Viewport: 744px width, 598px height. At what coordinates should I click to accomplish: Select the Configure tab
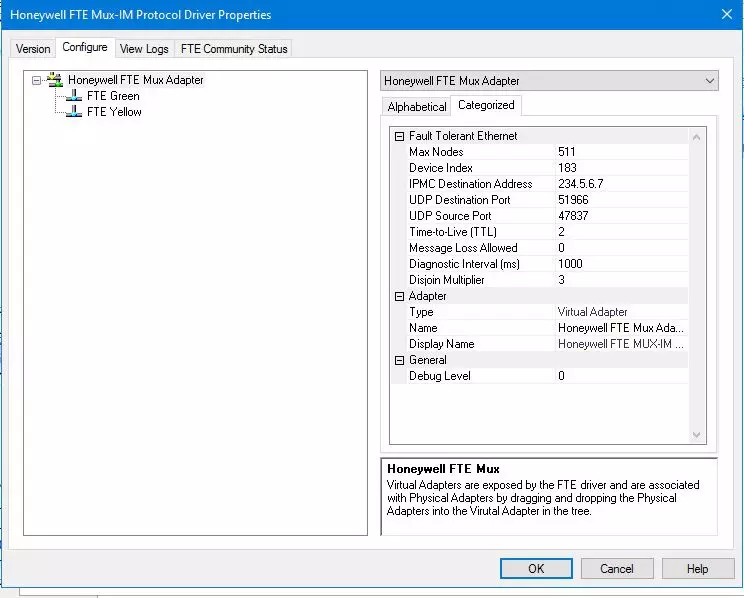point(85,47)
